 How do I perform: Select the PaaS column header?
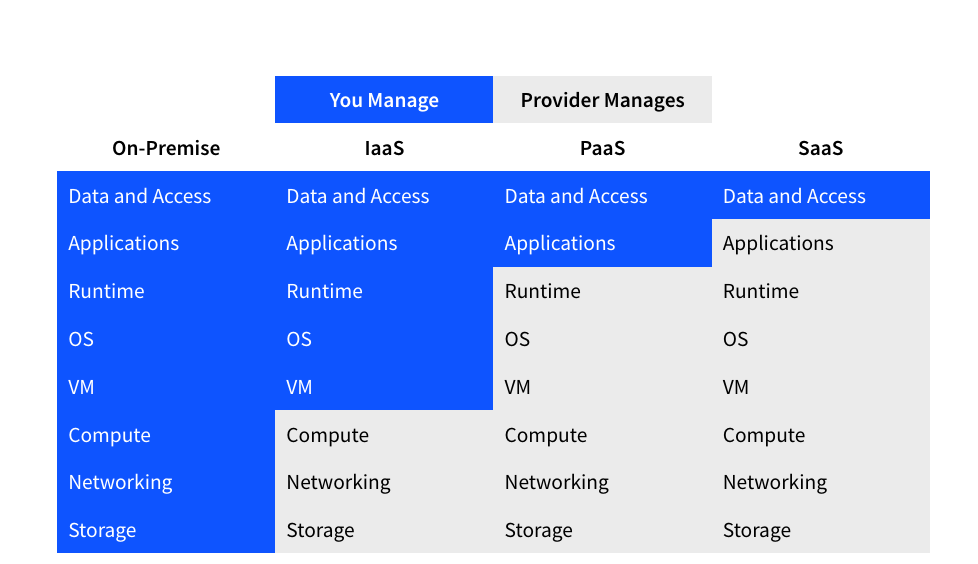602,148
